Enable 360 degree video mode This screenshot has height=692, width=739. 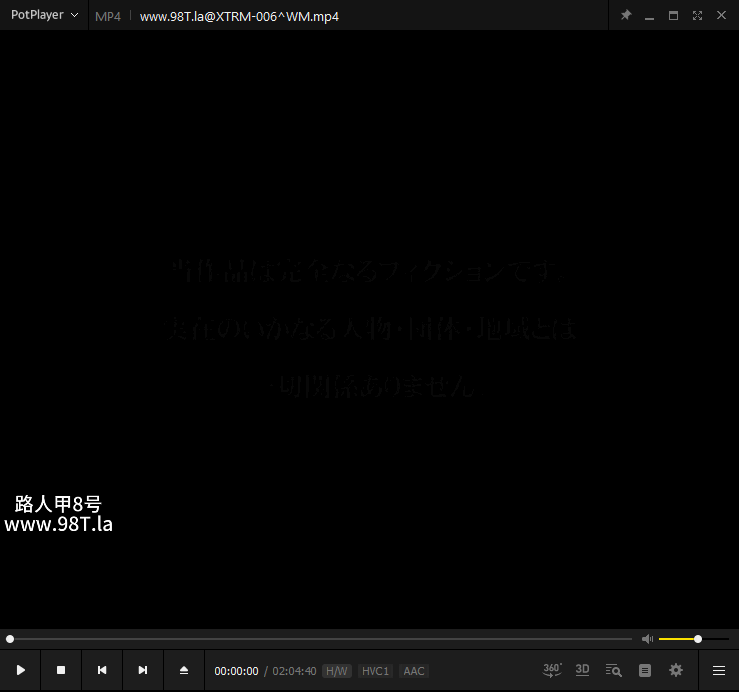pyautogui.click(x=552, y=670)
